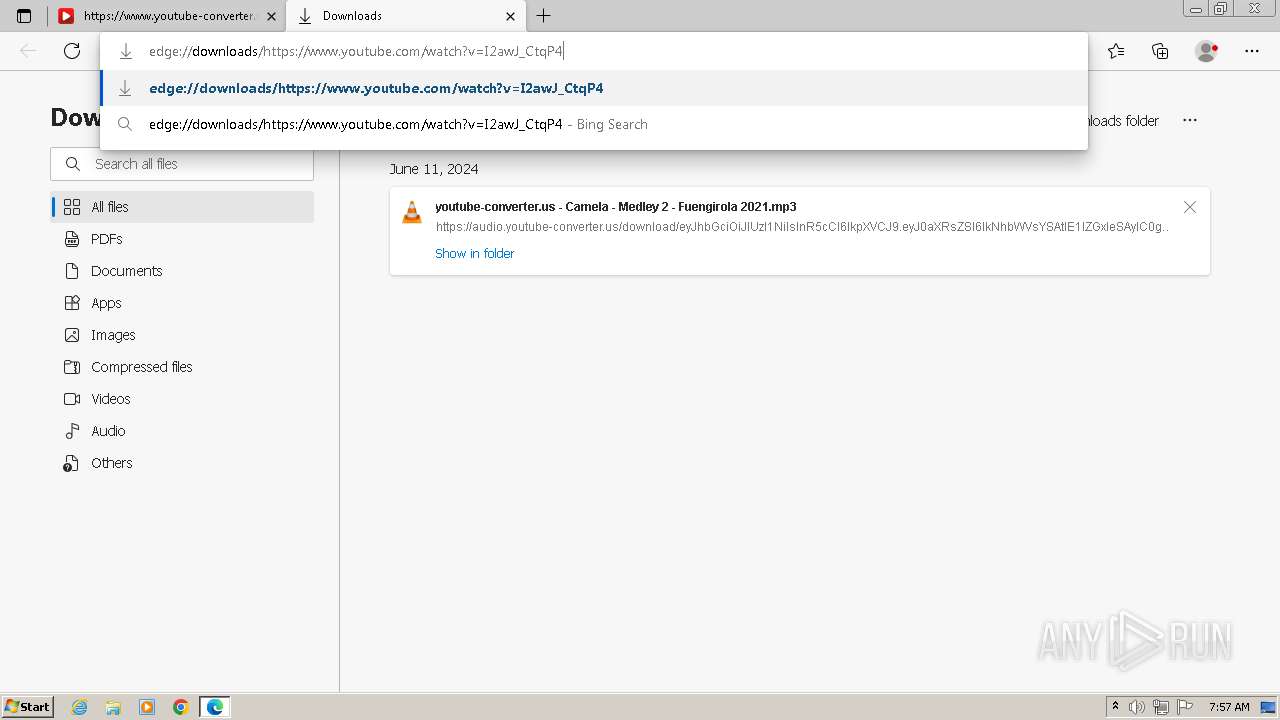Viewport: 1280px width, 720px height.
Task: Open Action Center flag icon
Action: tap(1184, 707)
